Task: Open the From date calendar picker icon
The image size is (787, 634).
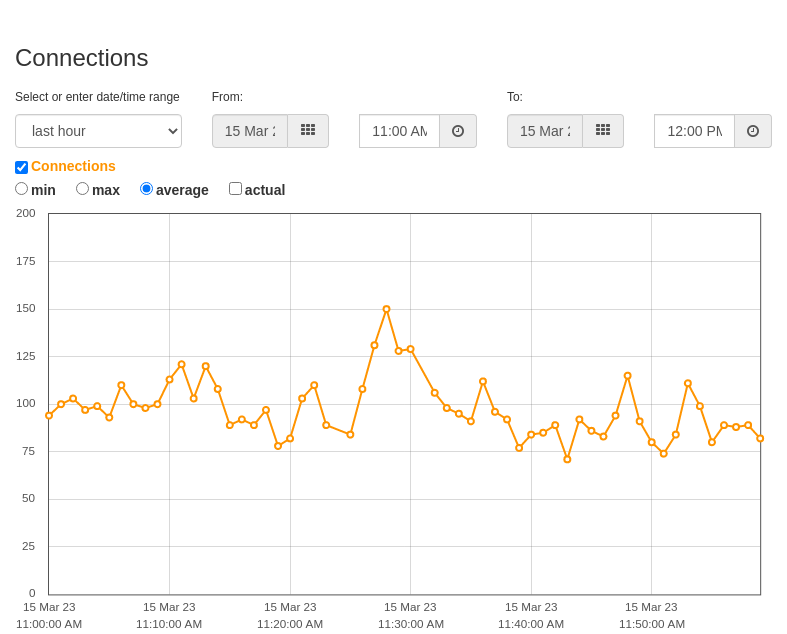Action: (x=308, y=131)
